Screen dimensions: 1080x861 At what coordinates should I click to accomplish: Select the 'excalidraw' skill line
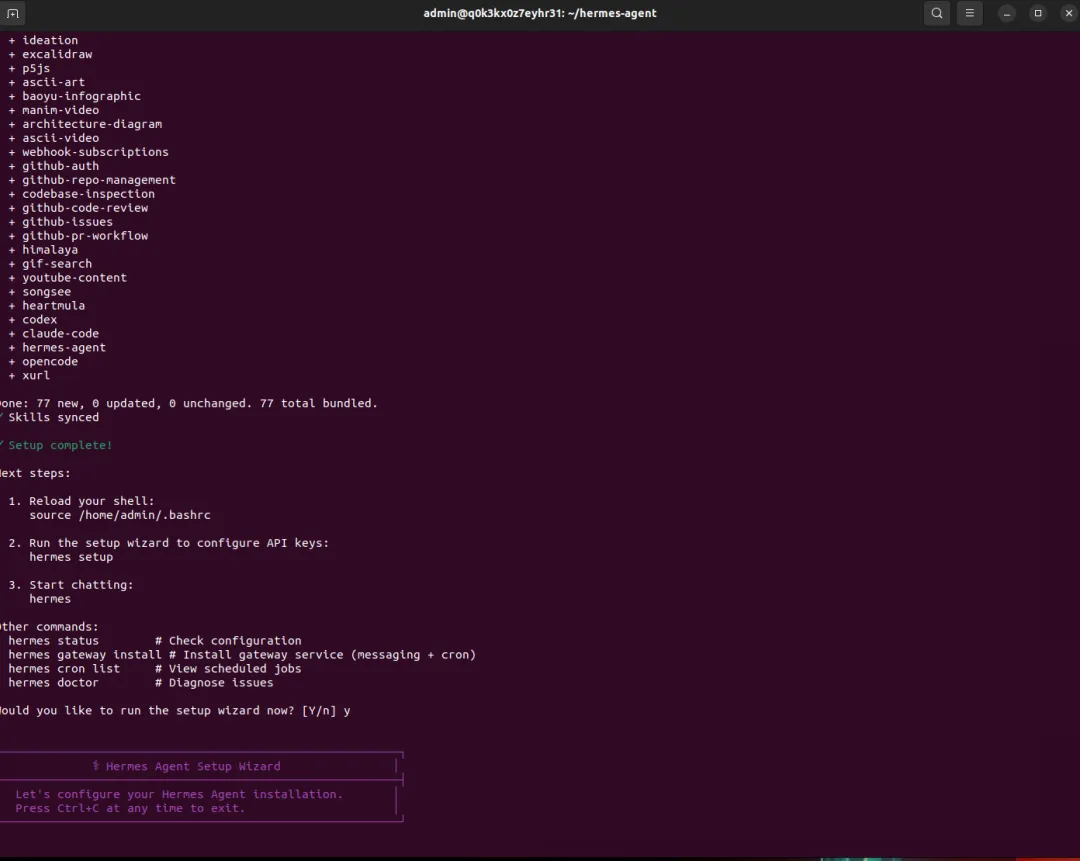[x=50, y=54]
